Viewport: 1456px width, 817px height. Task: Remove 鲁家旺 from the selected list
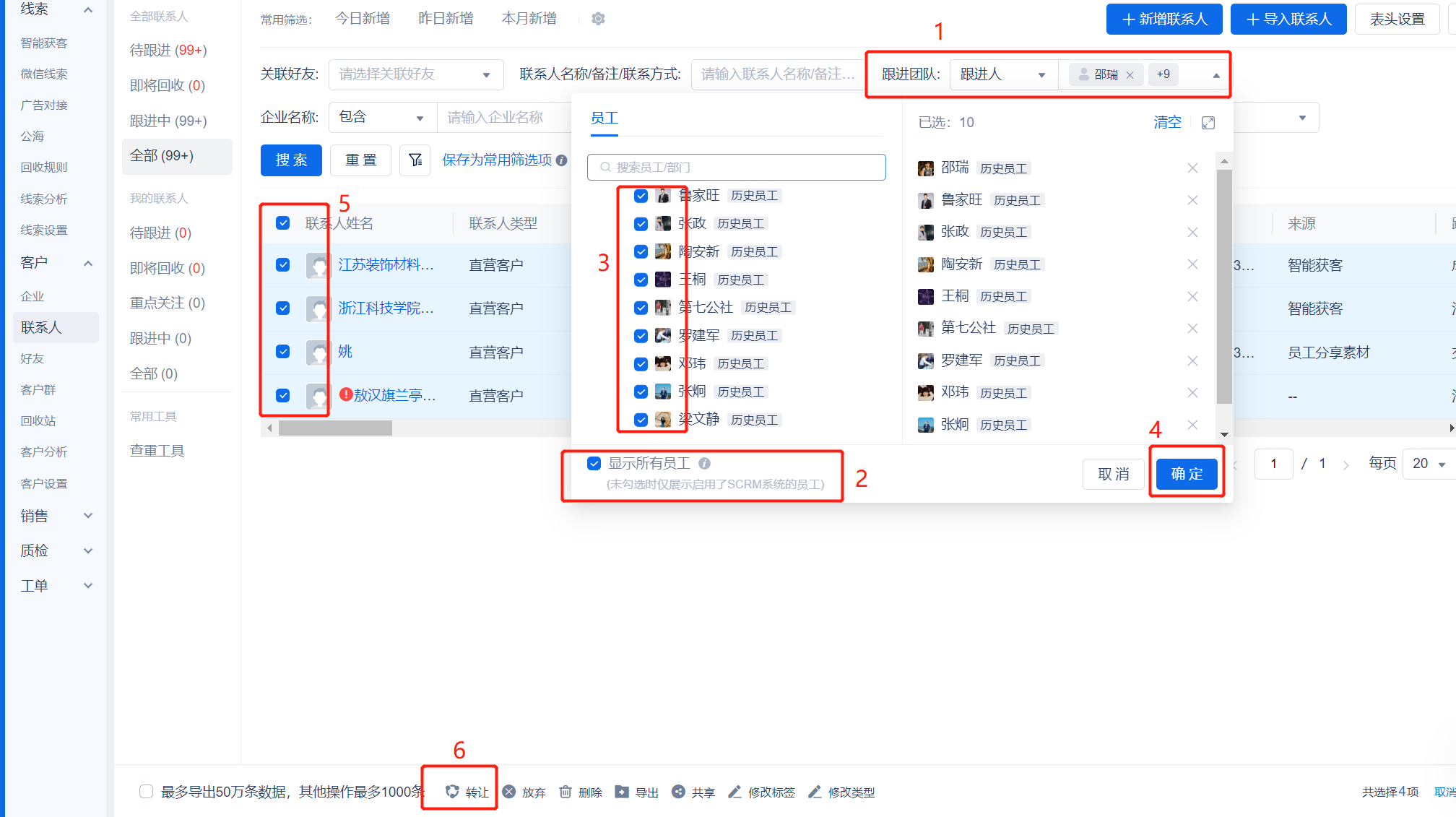pyautogui.click(x=1192, y=200)
